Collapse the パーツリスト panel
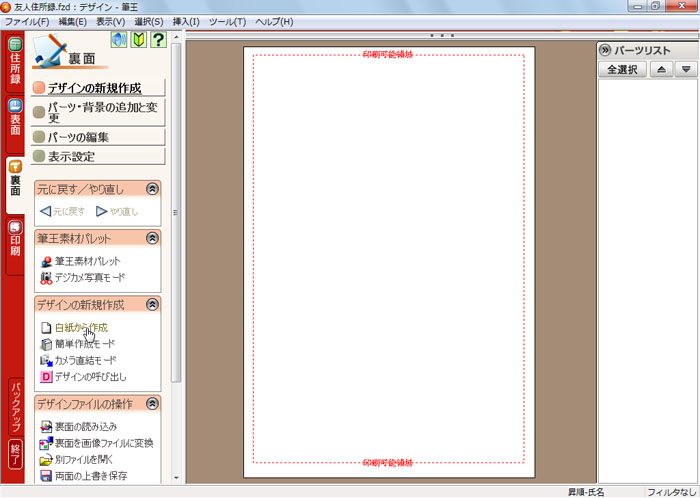This screenshot has height=498, width=700. click(605, 50)
